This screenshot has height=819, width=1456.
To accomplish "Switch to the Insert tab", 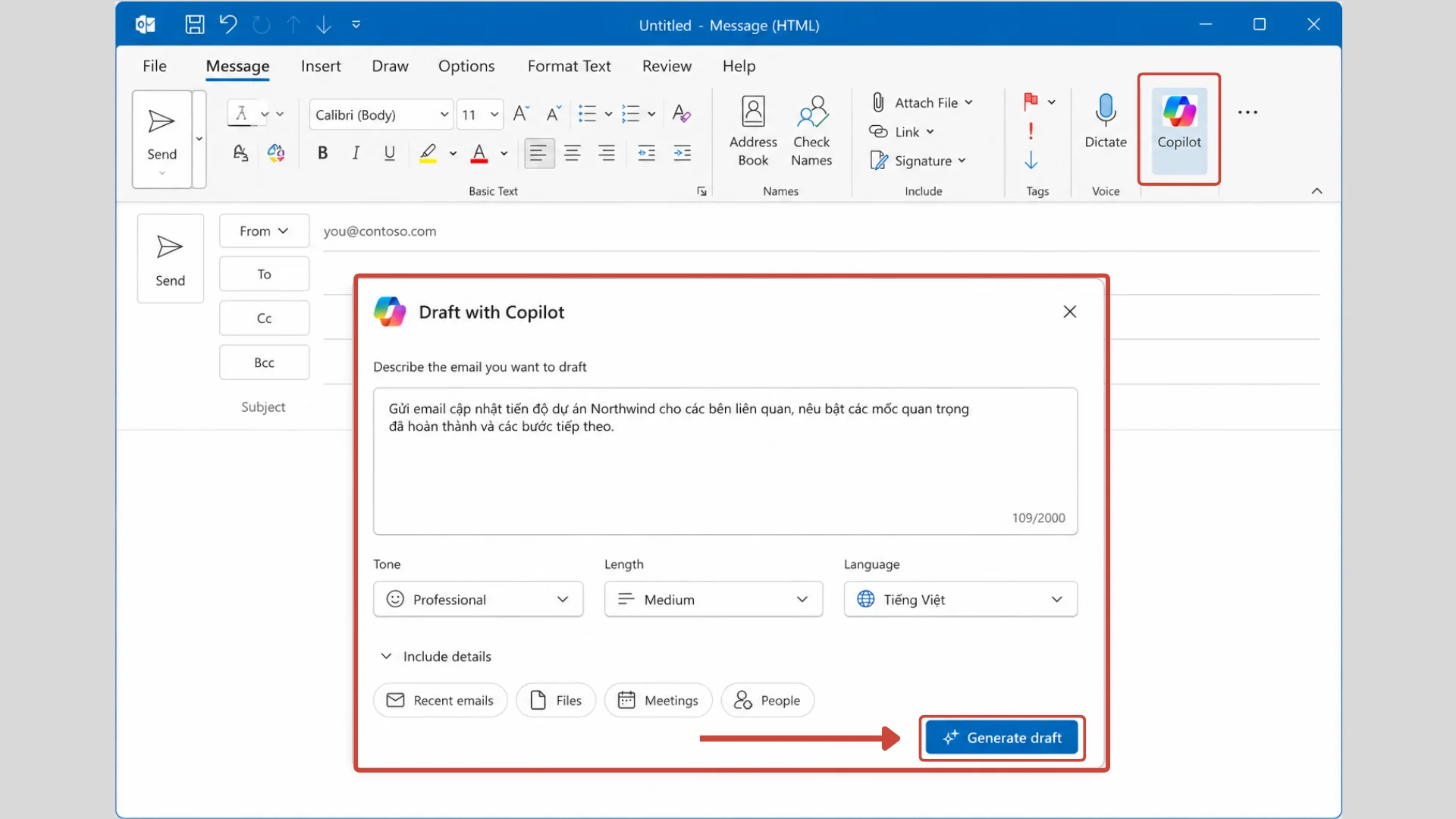I will [x=321, y=66].
